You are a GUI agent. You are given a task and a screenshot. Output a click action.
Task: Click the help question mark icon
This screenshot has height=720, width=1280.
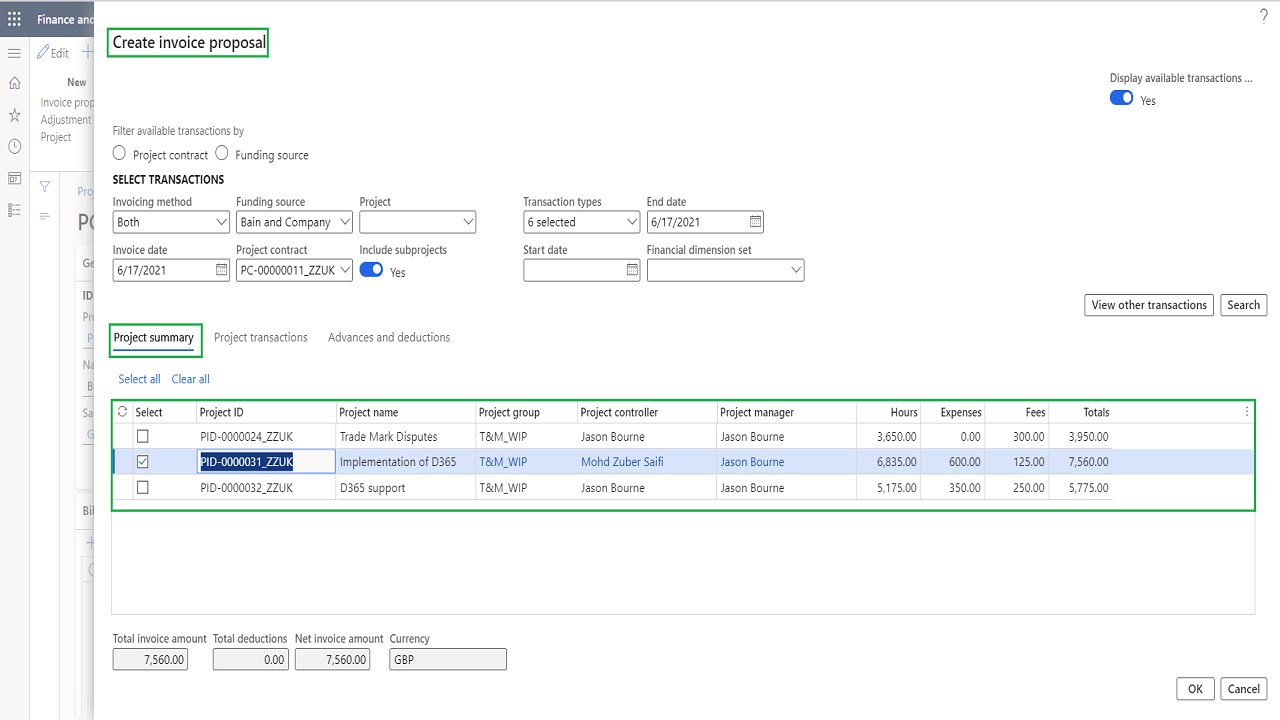tap(1263, 17)
